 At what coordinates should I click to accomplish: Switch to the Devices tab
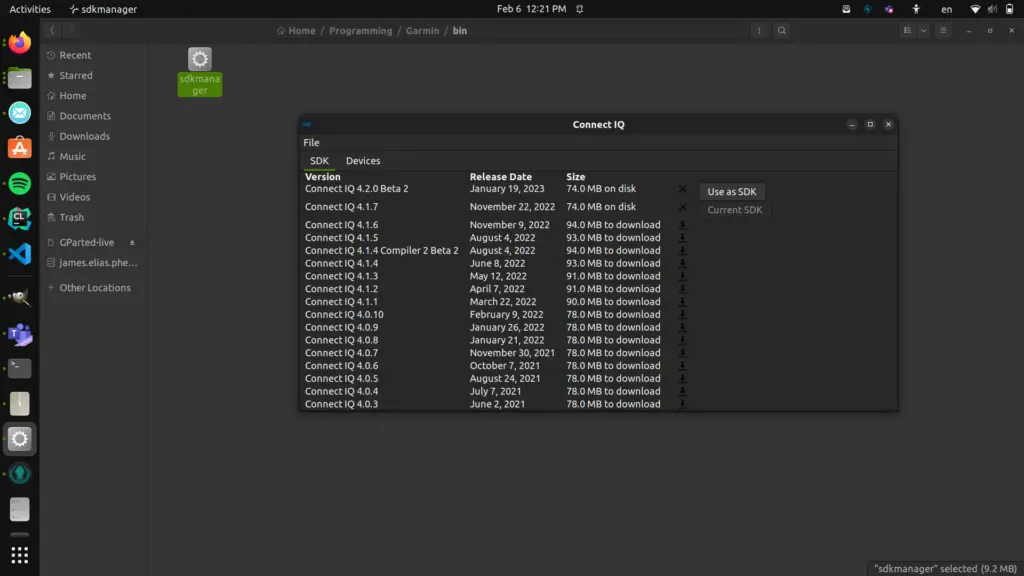pos(362,161)
